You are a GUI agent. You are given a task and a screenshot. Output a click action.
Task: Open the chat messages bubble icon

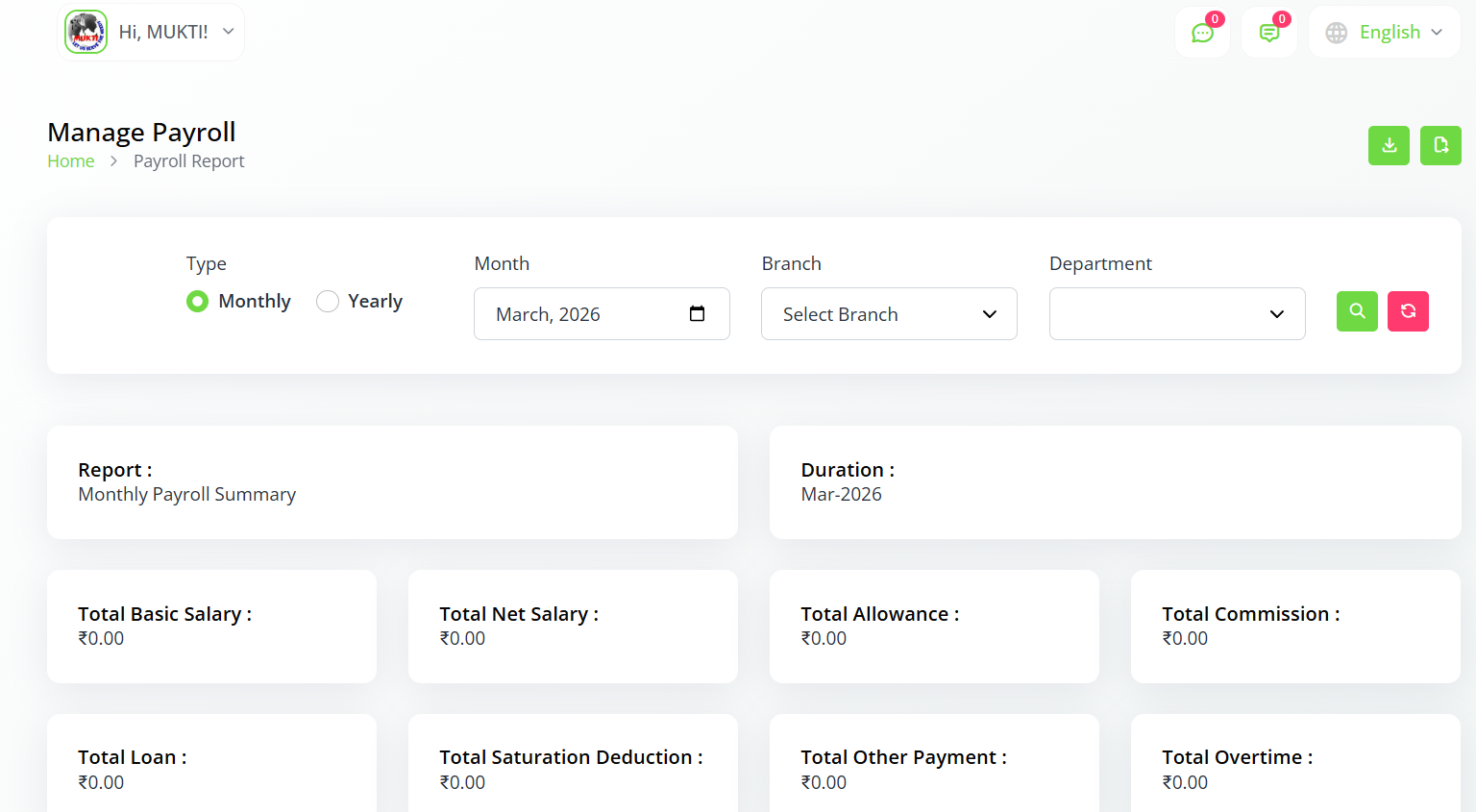[x=1202, y=33]
